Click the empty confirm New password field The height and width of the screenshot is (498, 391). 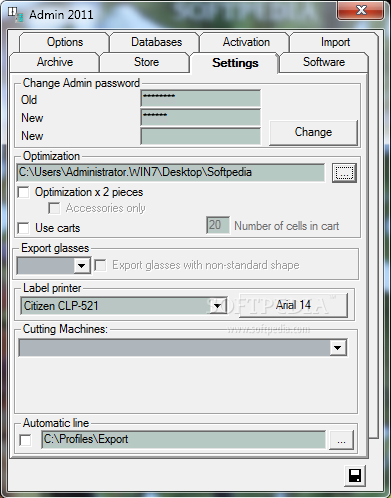pos(201,136)
